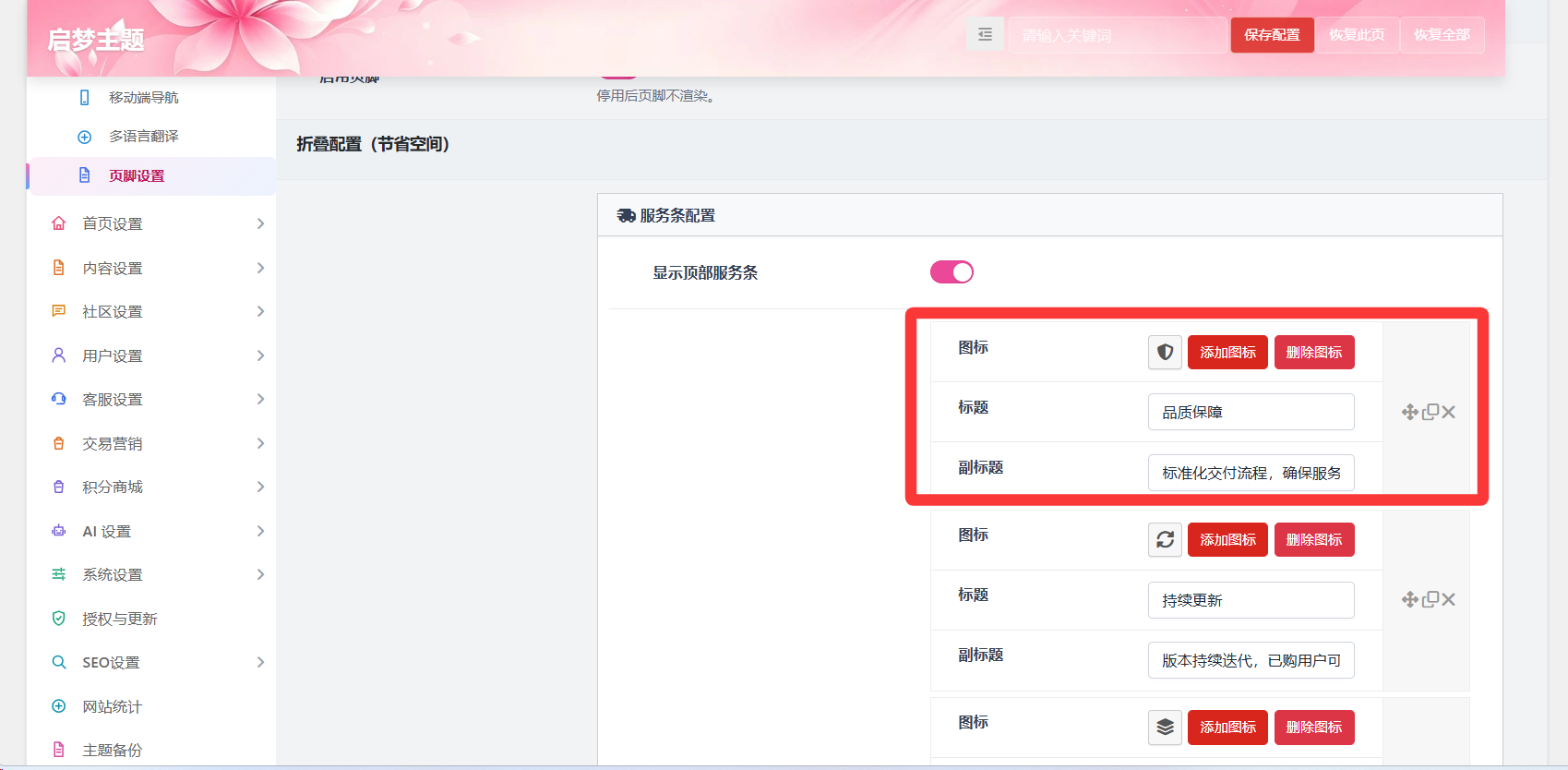This screenshot has width=1568, height=770.
Task: Click the 恢复全部 button
Action: [x=1442, y=35]
